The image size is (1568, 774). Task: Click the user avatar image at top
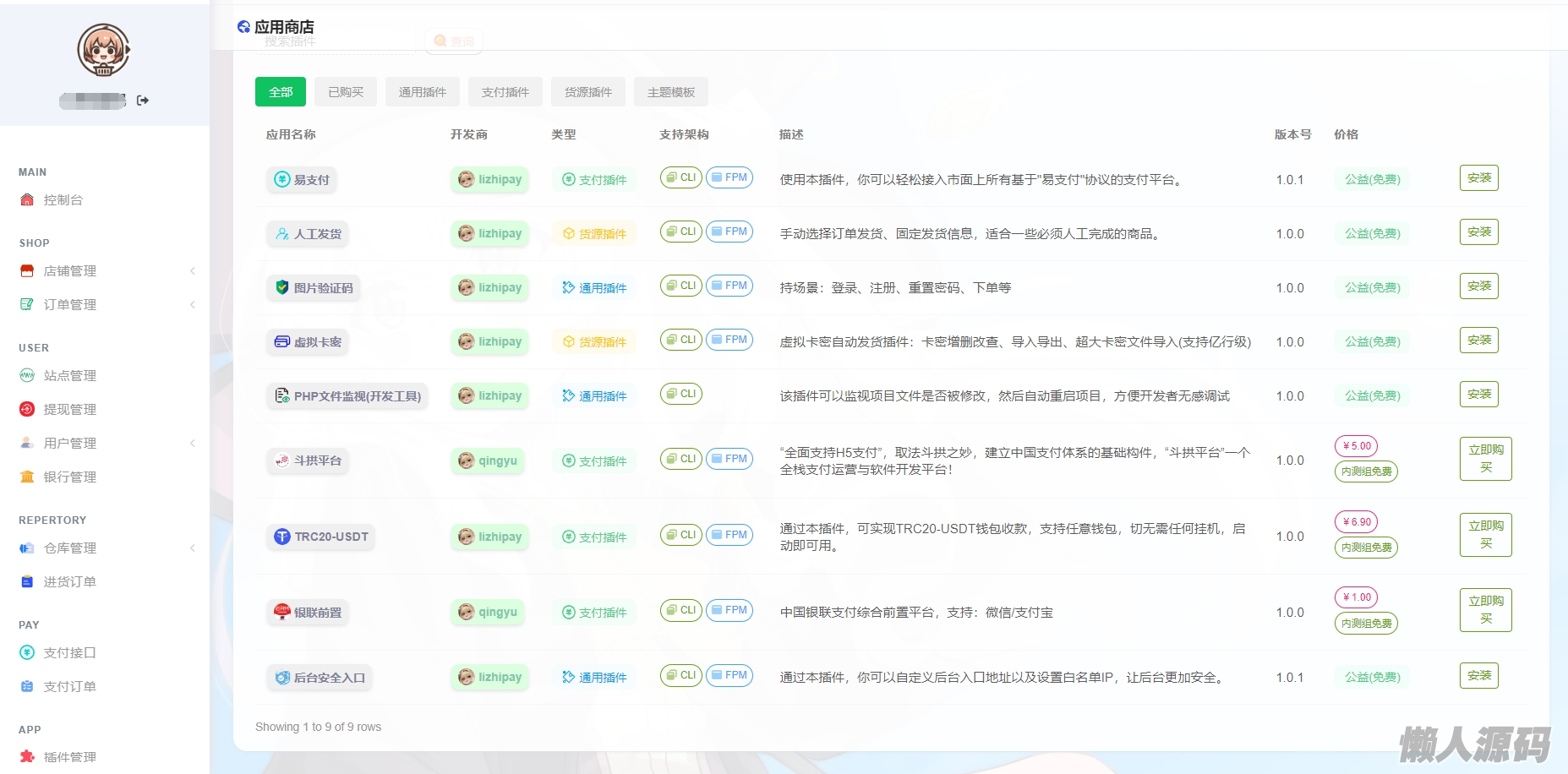click(104, 50)
